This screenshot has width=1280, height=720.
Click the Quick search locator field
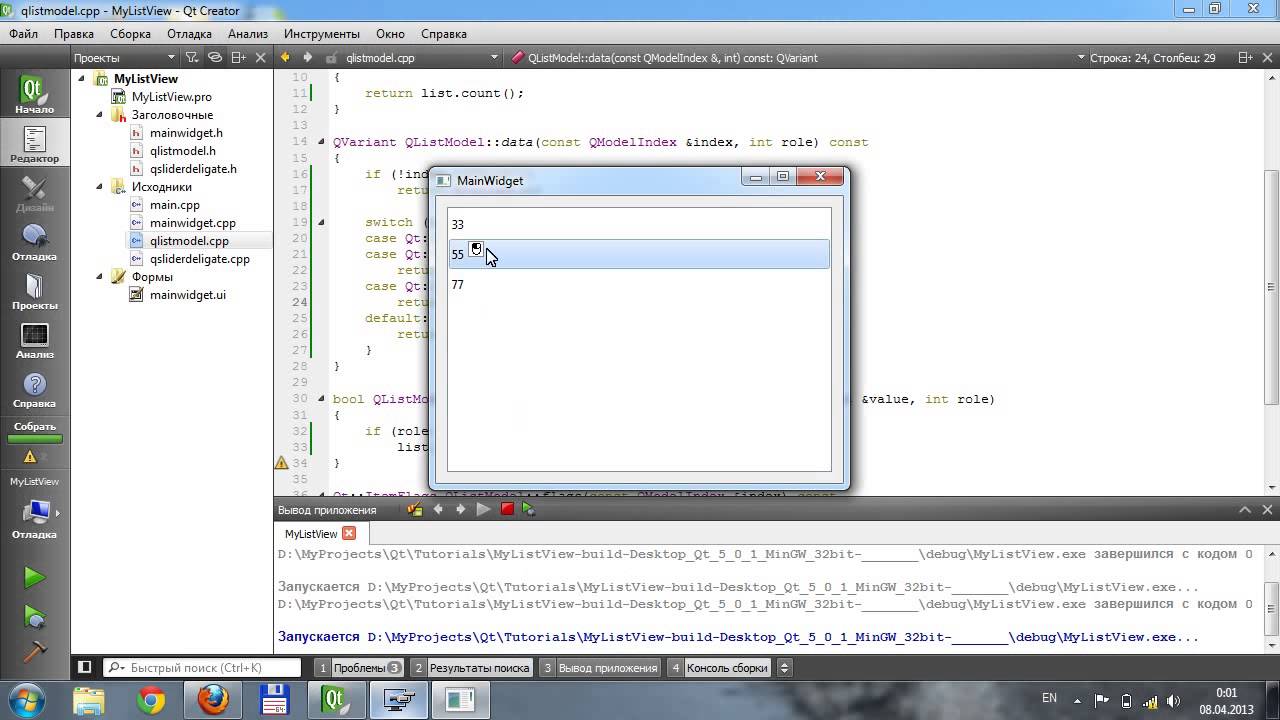pyautogui.click(x=201, y=667)
